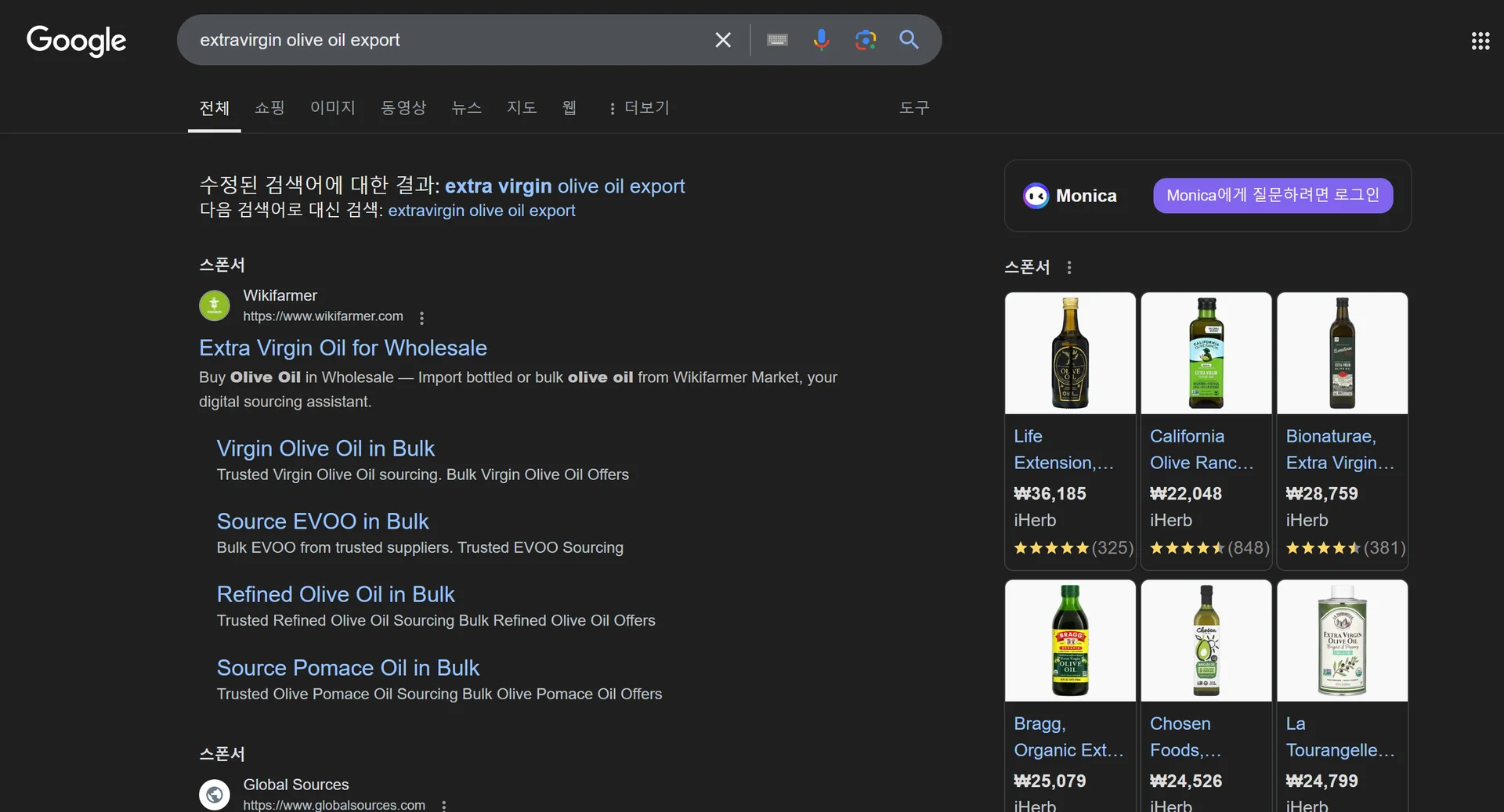This screenshot has width=1504, height=812.
Task: Click the Google logo
Action: click(76, 41)
